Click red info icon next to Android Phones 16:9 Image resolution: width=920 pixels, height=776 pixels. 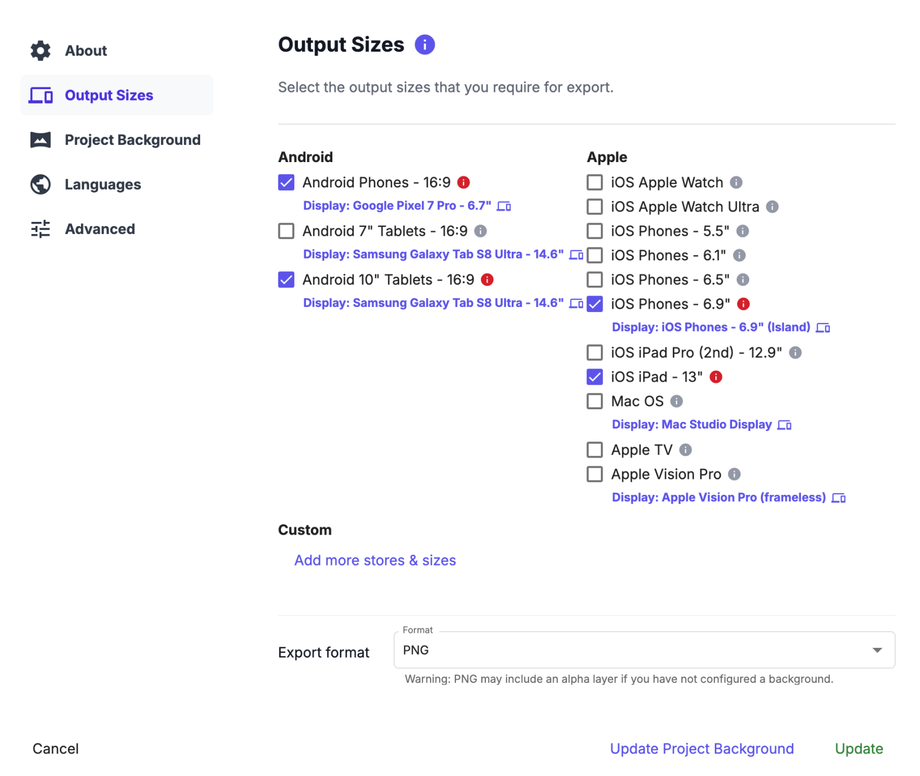coord(464,183)
